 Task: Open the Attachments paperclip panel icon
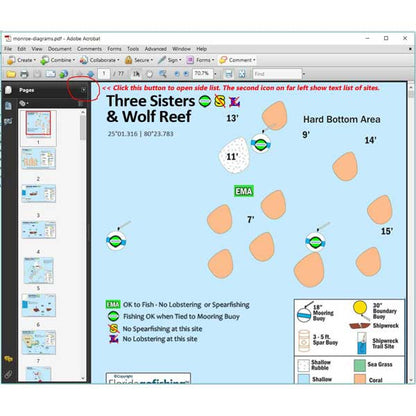pos(8,374)
